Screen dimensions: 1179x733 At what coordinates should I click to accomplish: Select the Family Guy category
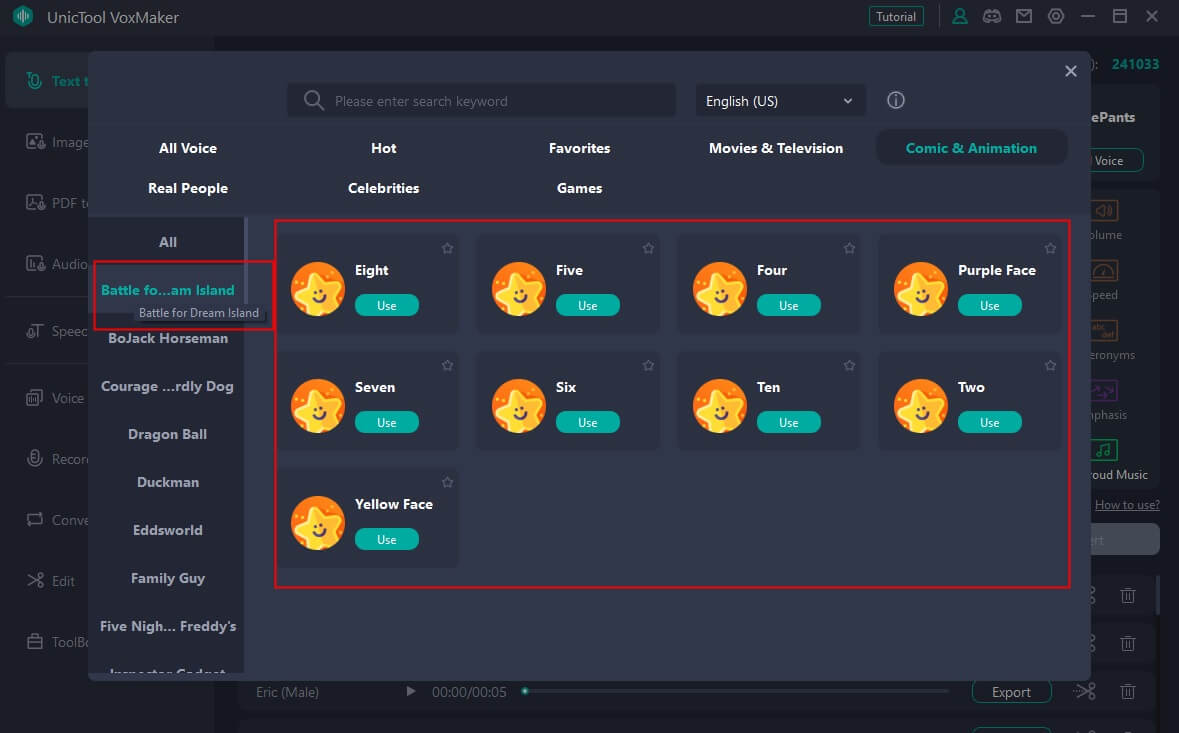(x=168, y=578)
